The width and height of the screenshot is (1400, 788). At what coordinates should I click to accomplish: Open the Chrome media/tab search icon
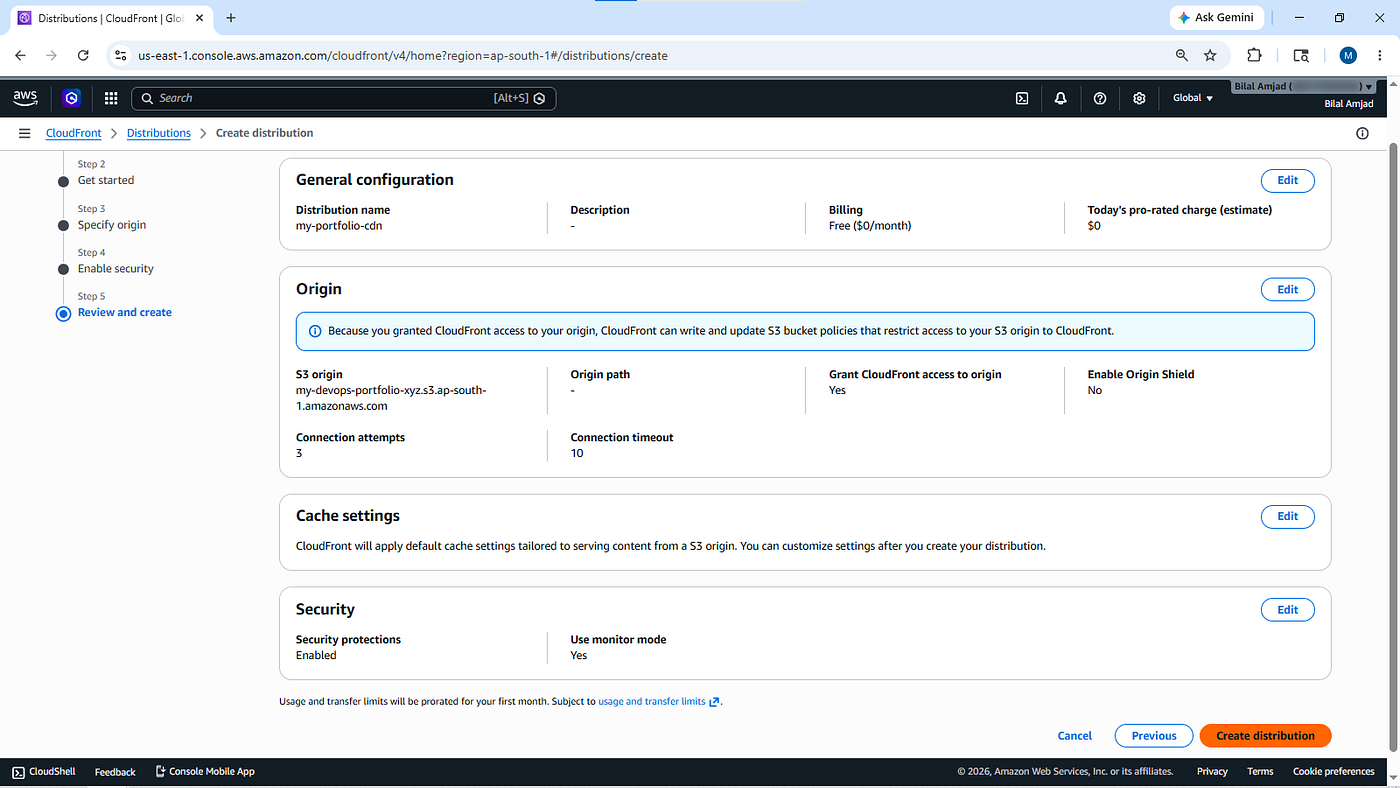pyautogui.click(x=1301, y=56)
